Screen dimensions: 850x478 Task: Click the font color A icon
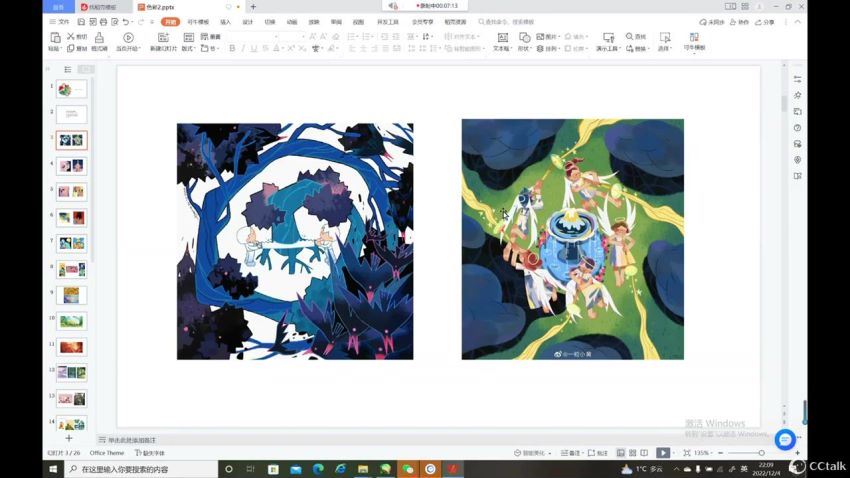276,48
